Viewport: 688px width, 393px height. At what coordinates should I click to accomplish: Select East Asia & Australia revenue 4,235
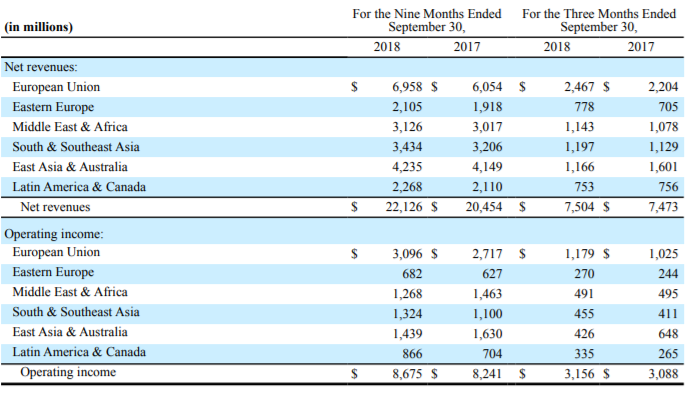pos(407,167)
